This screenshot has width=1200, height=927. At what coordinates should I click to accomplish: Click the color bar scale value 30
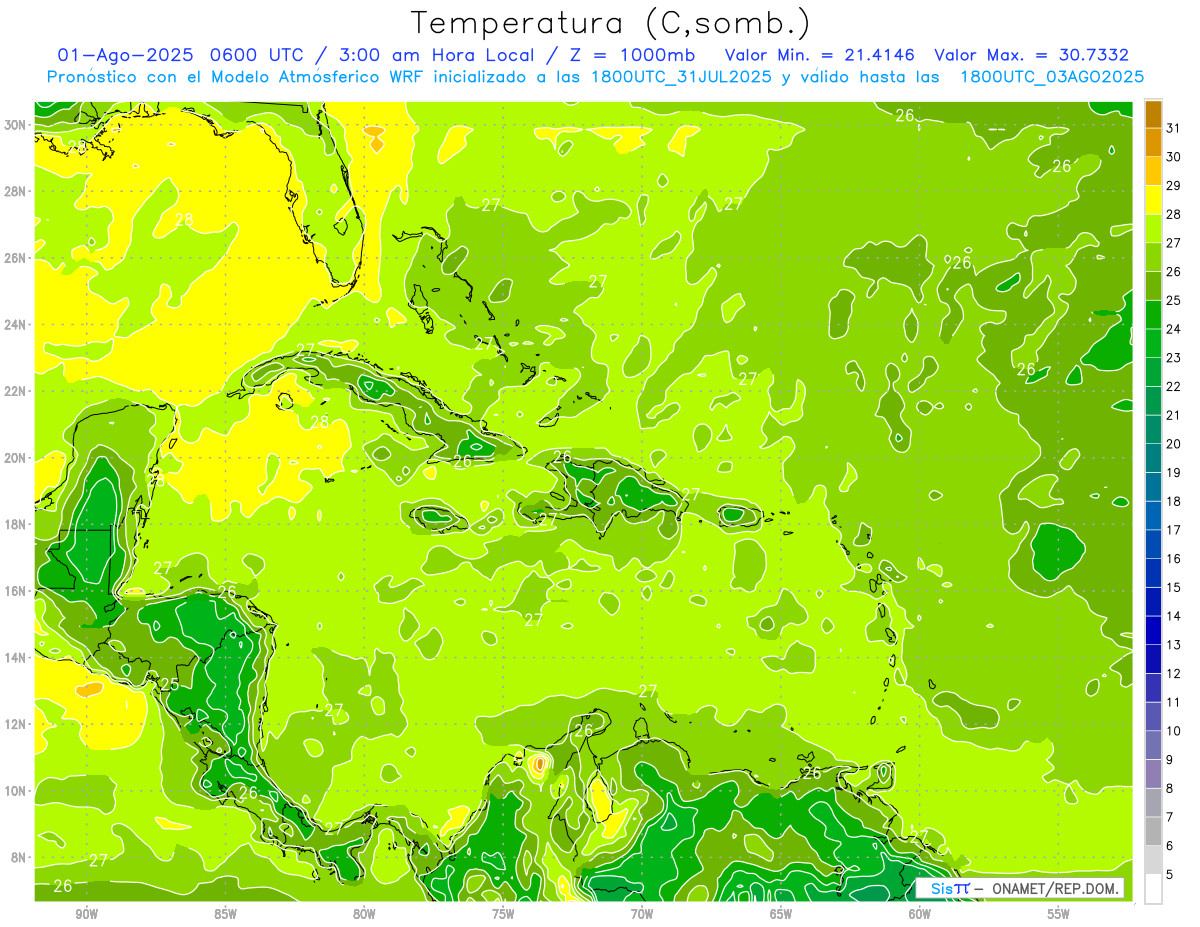1174,157
